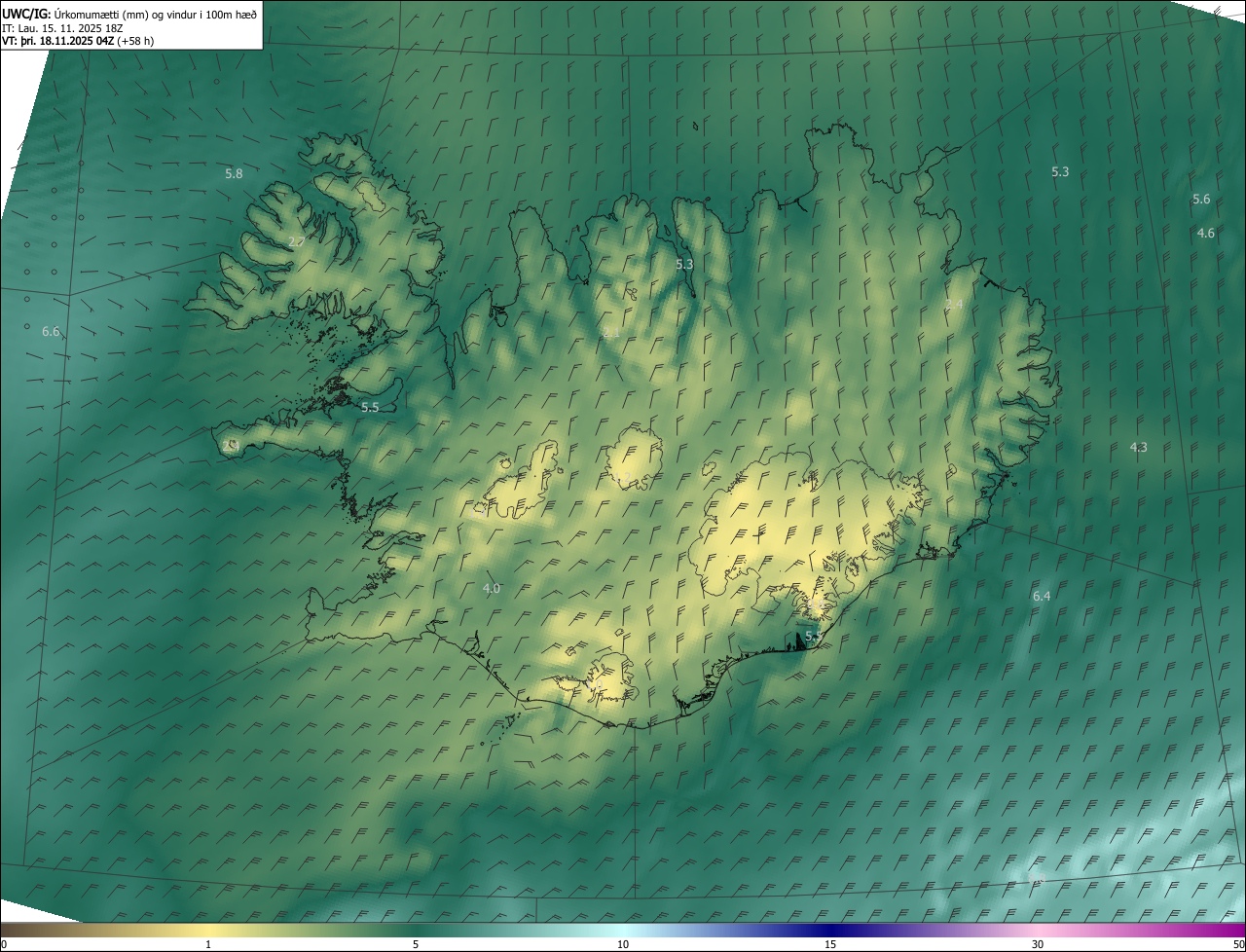Click the 5.6 value at the east edge
The width and height of the screenshot is (1246, 952).
click(x=1201, y=199)
